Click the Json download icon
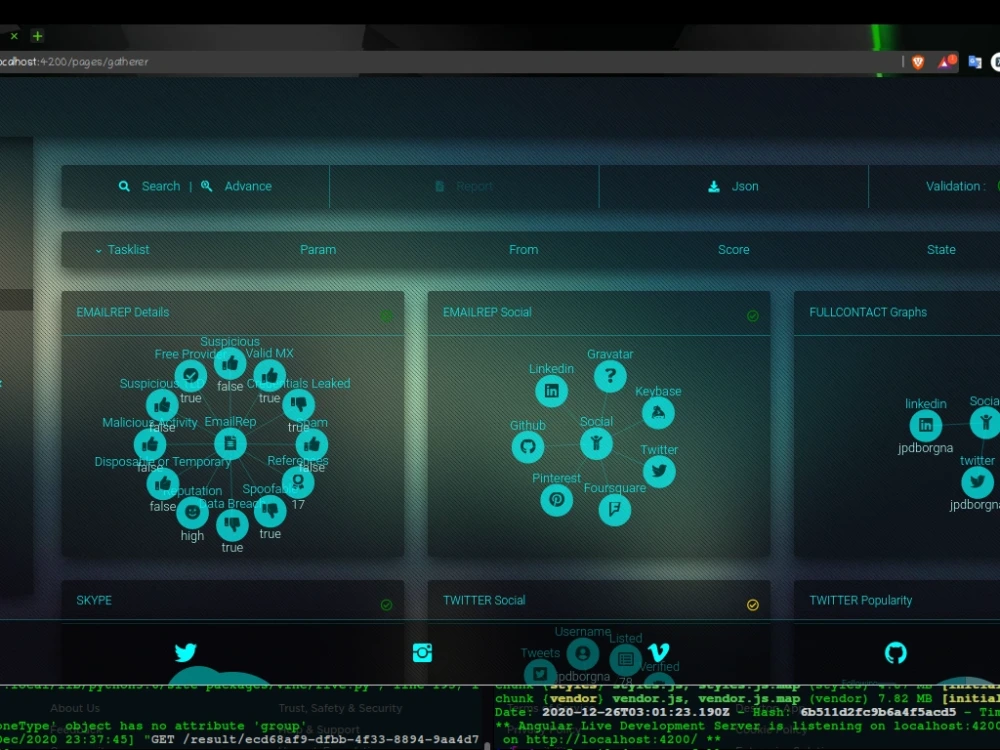The image size is (1000, 750). point(714,186)
